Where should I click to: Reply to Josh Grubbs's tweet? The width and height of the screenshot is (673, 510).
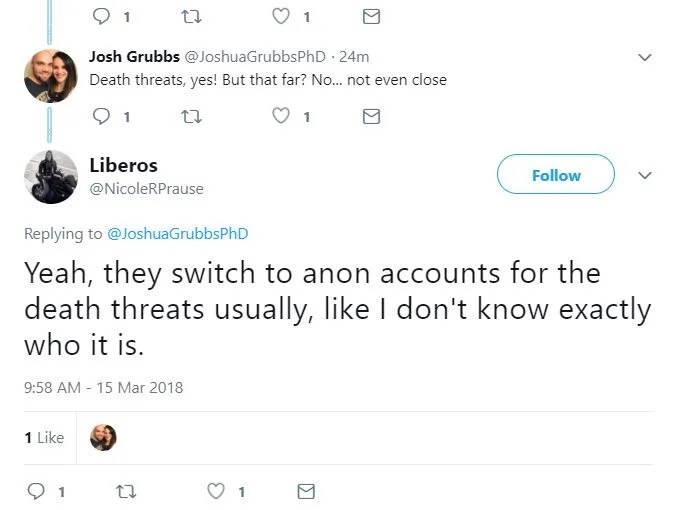(x=100, y=116)
